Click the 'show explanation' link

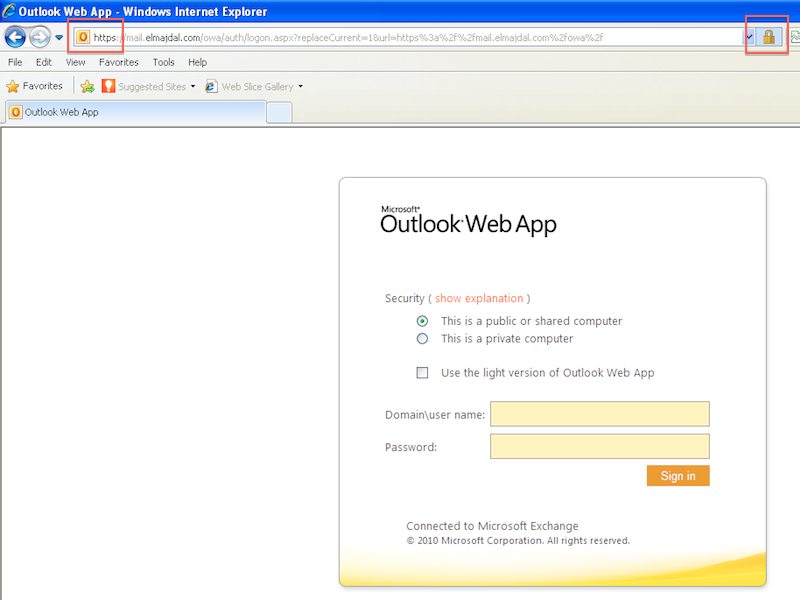pyautogui.click(x=479, y=298)
